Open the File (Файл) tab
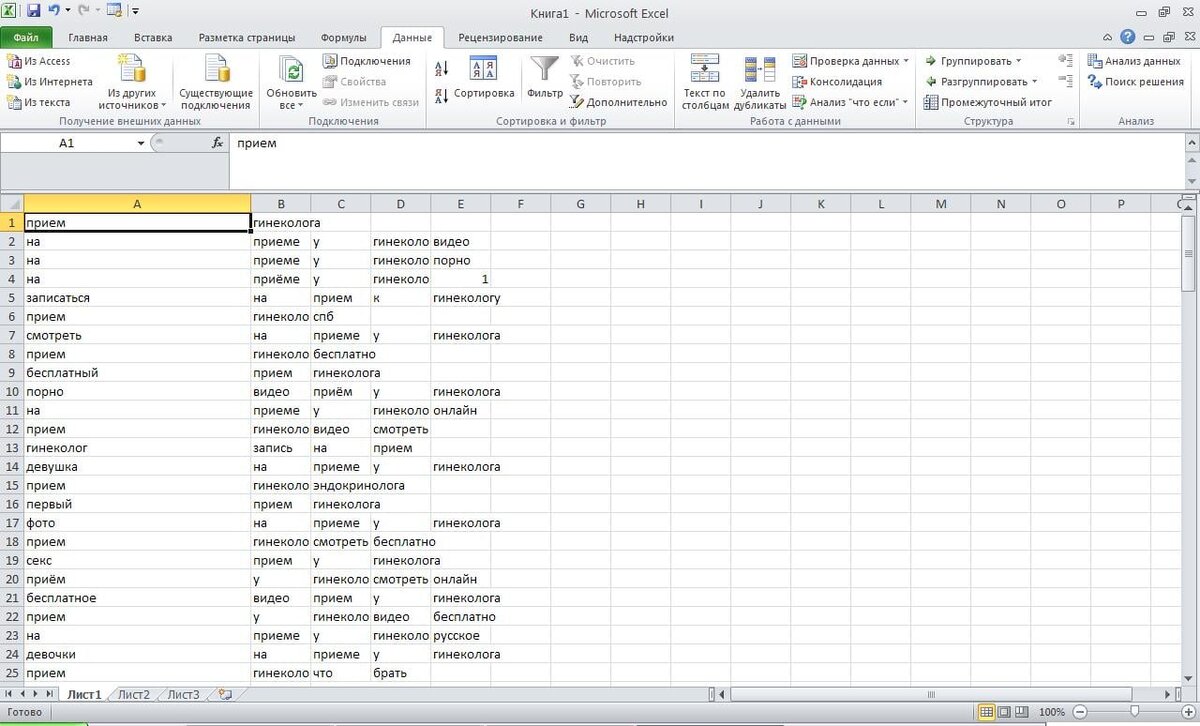Screen dimensions: 1200x726 (26, 38)
